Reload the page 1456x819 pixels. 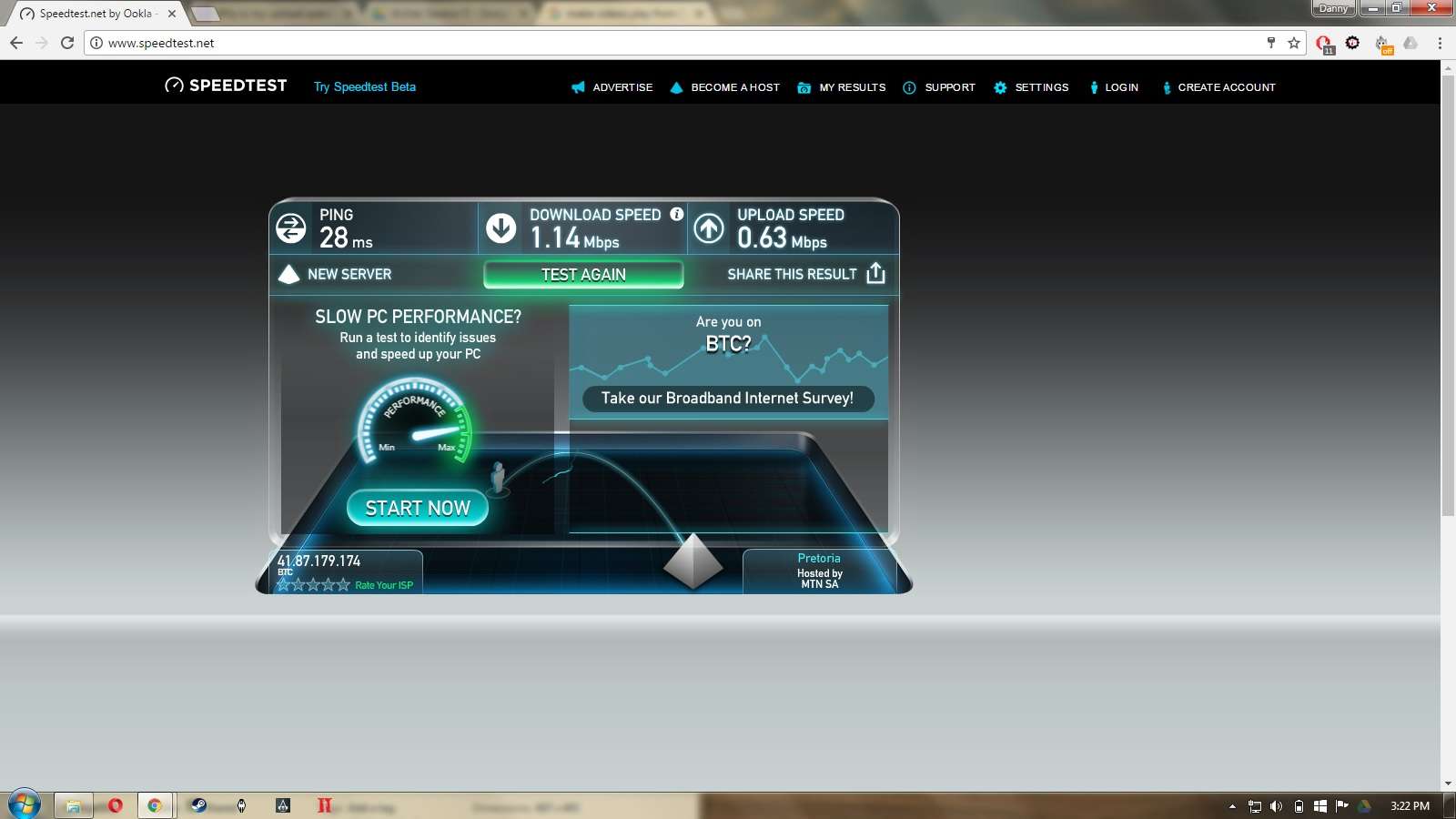coord(67,43)
